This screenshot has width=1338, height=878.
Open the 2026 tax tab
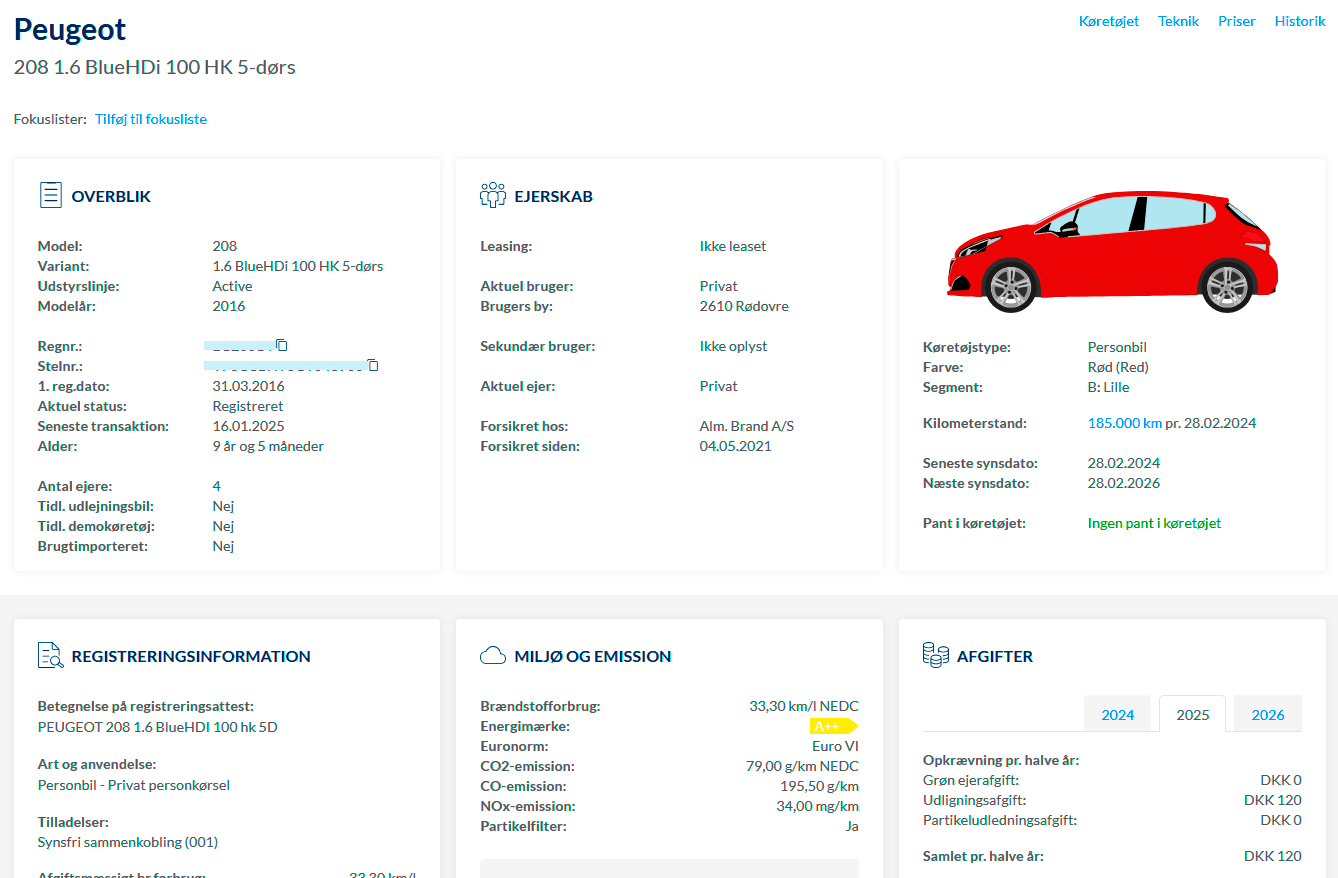point(1267,714)
